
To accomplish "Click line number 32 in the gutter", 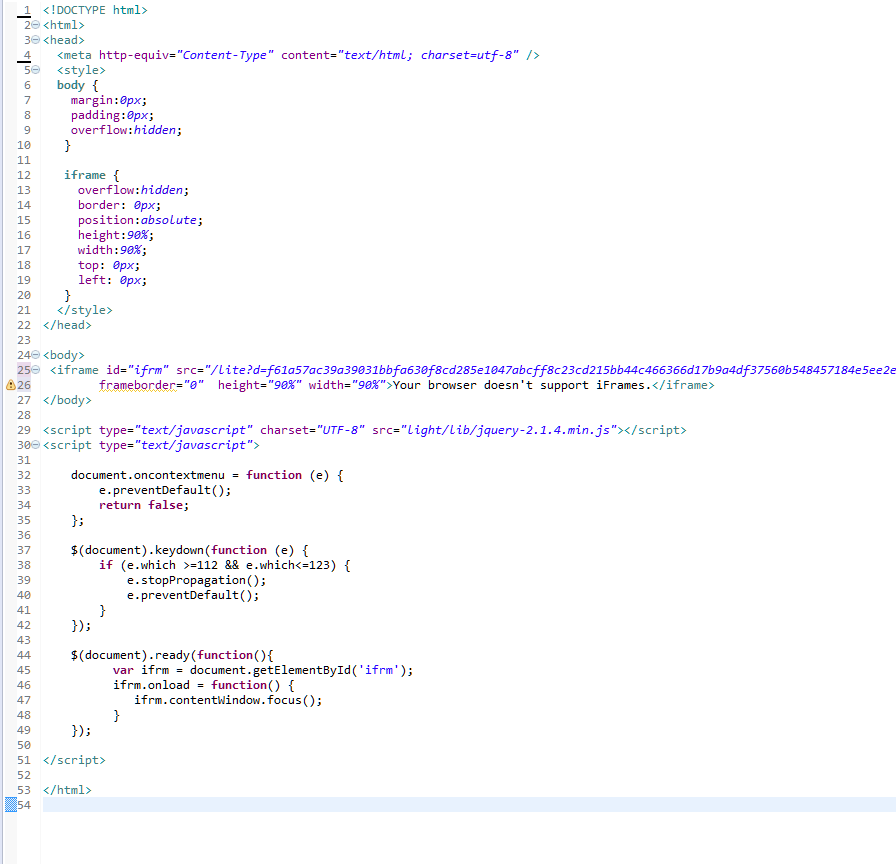I will coord(24,475).
